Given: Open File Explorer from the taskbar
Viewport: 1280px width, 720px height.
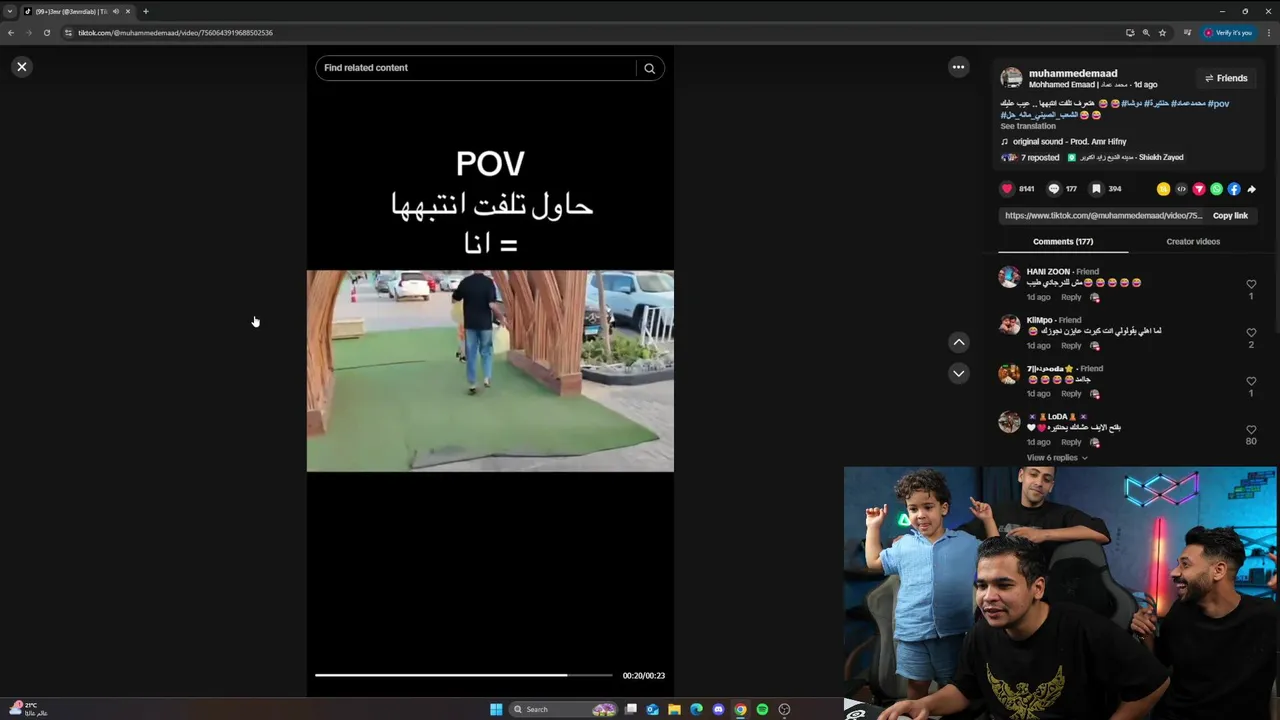Looking at the screenshot, I should (x=675, y=709).
